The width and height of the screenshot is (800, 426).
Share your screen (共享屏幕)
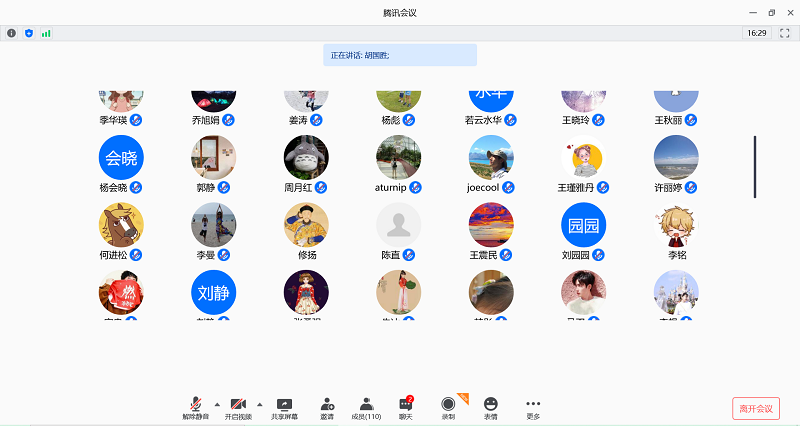point(284,407)
